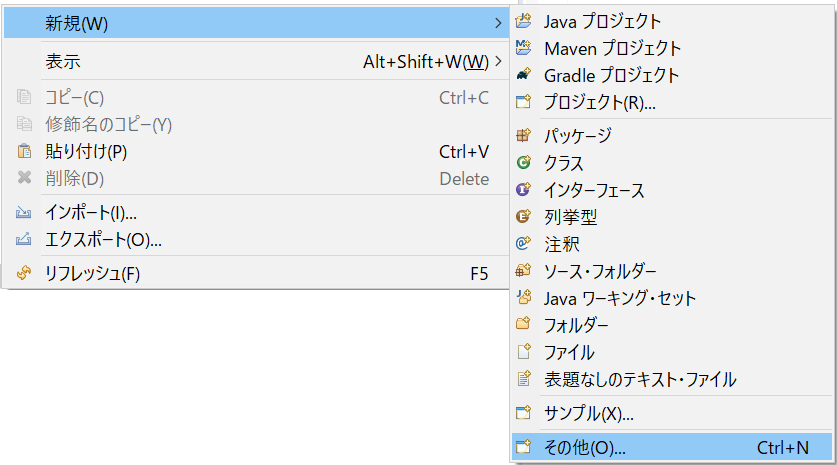Create a new Java プロジェクト
Screen dimensions: 837x465
[672, 21]
